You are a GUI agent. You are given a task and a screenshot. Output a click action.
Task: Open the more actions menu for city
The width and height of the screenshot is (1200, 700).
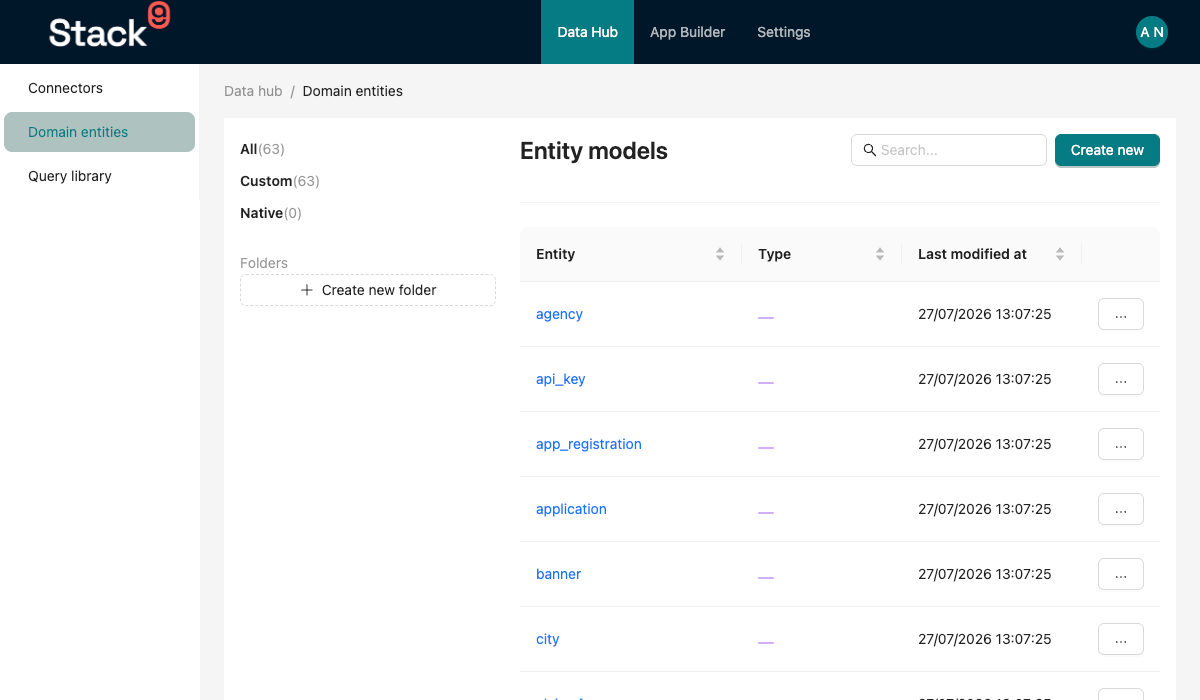(1121, 639)
